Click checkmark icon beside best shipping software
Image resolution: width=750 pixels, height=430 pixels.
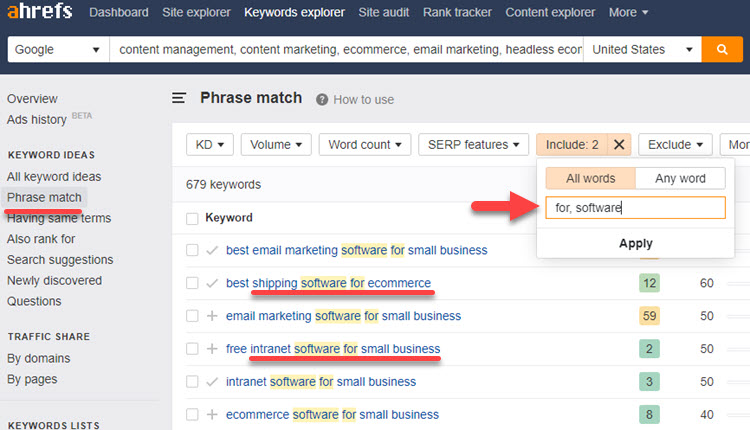pos(212,283)
